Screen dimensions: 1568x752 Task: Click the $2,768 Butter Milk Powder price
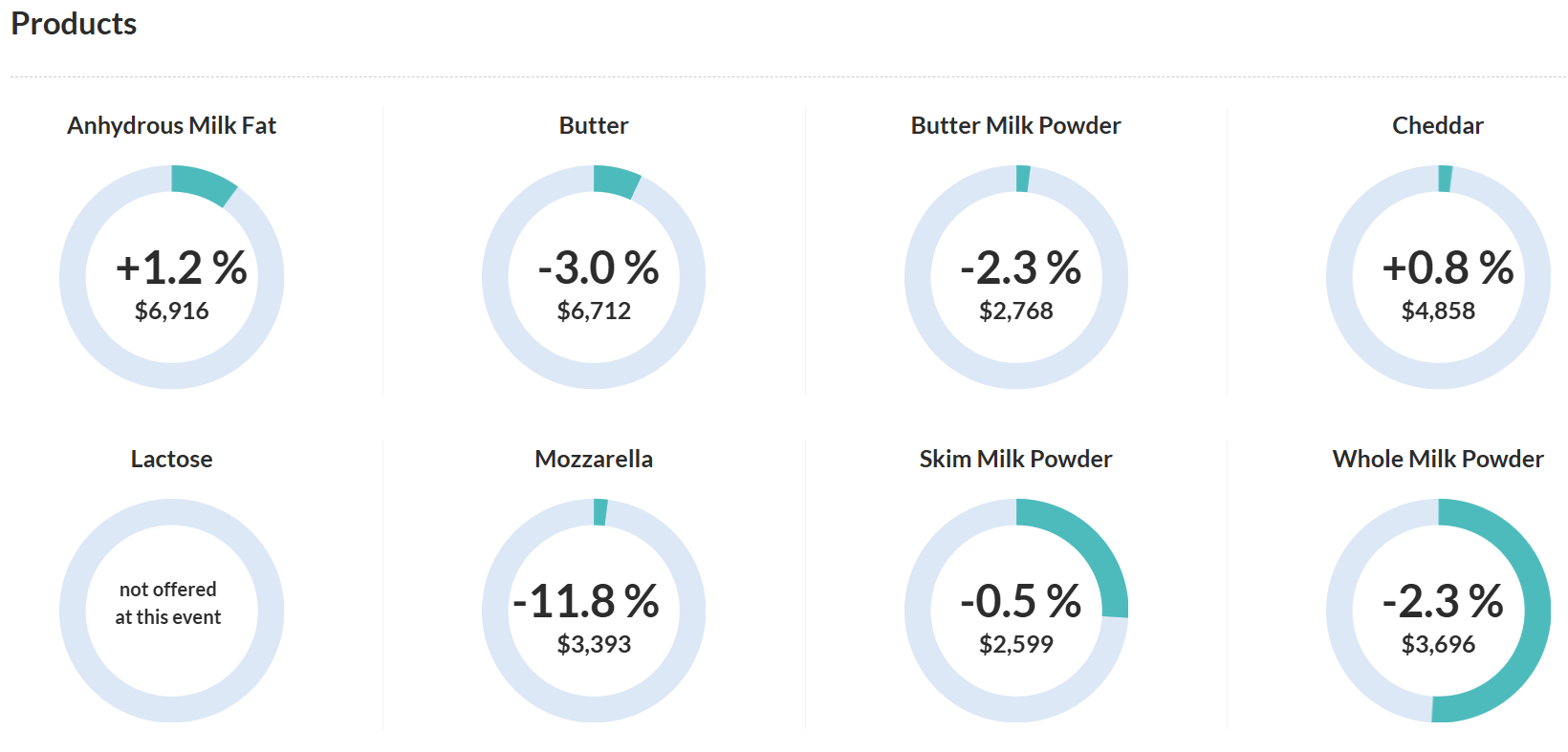pos(1016,312)
